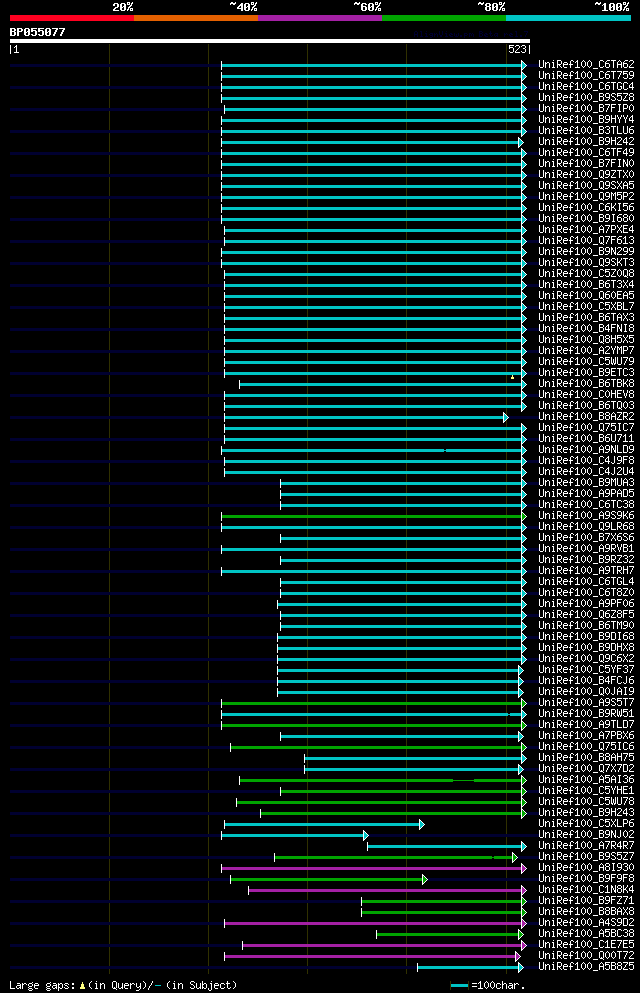Open hit UniRef100_B9HYY4
This screenshot has width=640, height=993.
pyautogui.click(x=586, y=120)
